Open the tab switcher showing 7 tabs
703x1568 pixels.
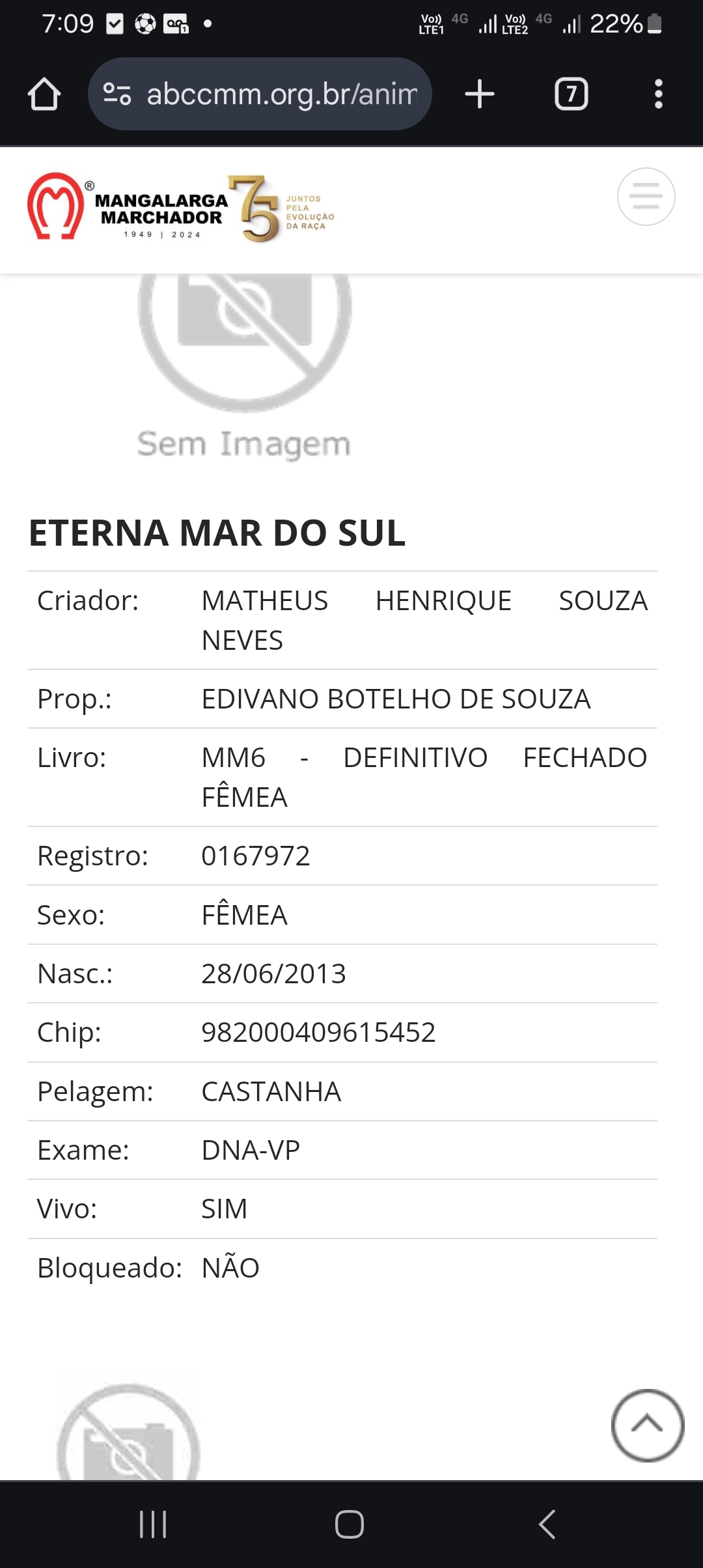pyautogui.click(x=571, y=94)
